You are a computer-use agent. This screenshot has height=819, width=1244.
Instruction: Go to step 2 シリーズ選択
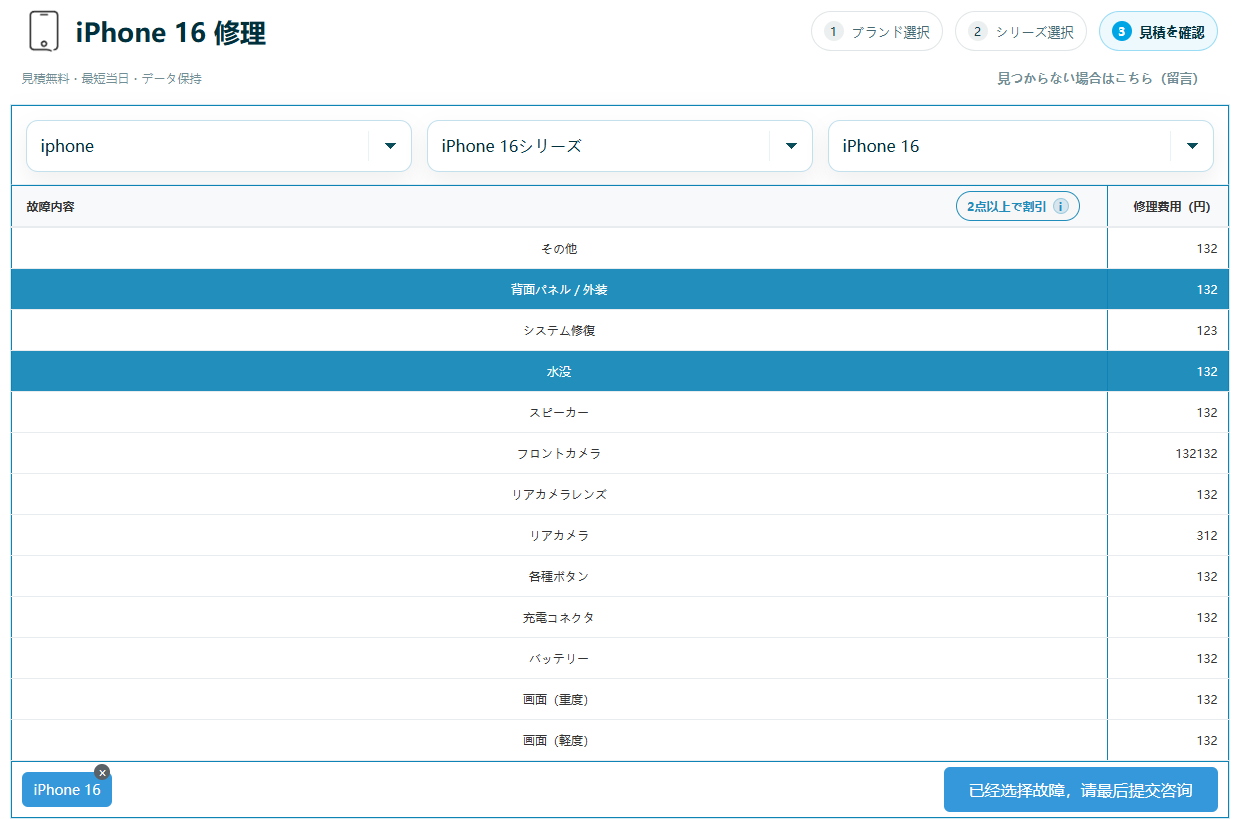coord(1020,32)
